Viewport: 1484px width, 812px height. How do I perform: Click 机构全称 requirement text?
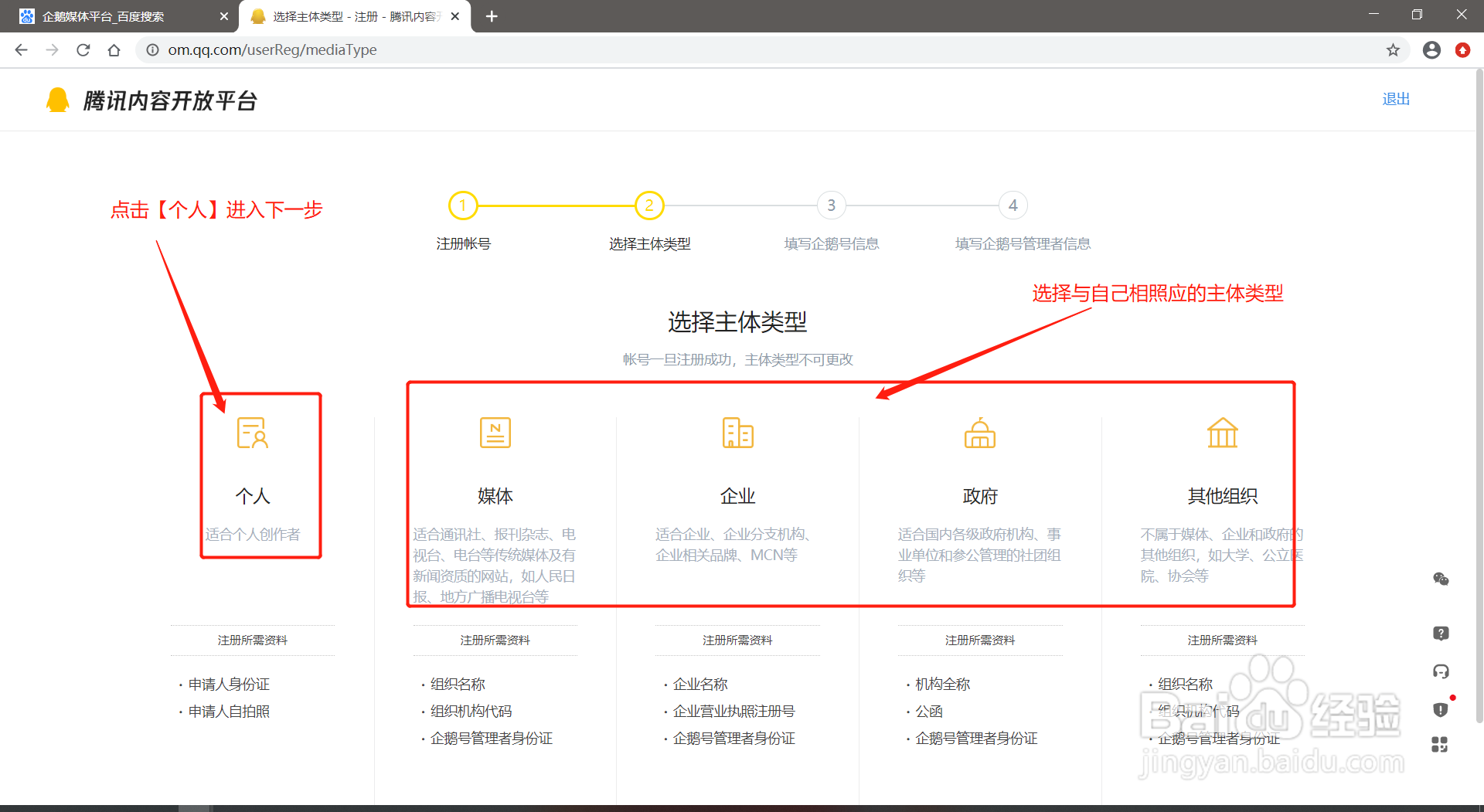pos(943,685)
